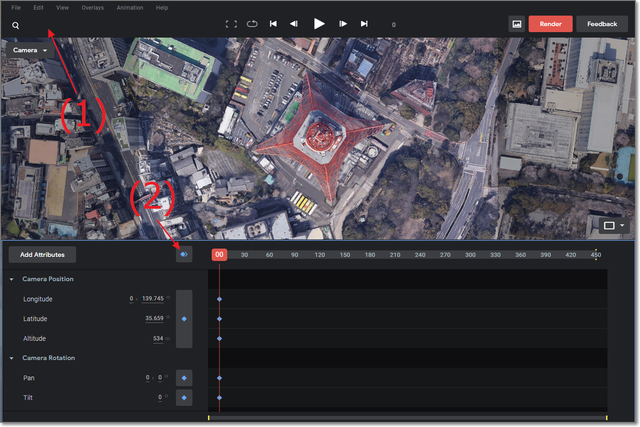The width and height of the screenshot is (640, 427).
Task: Step forward one frame
Action: coord(343,23)
